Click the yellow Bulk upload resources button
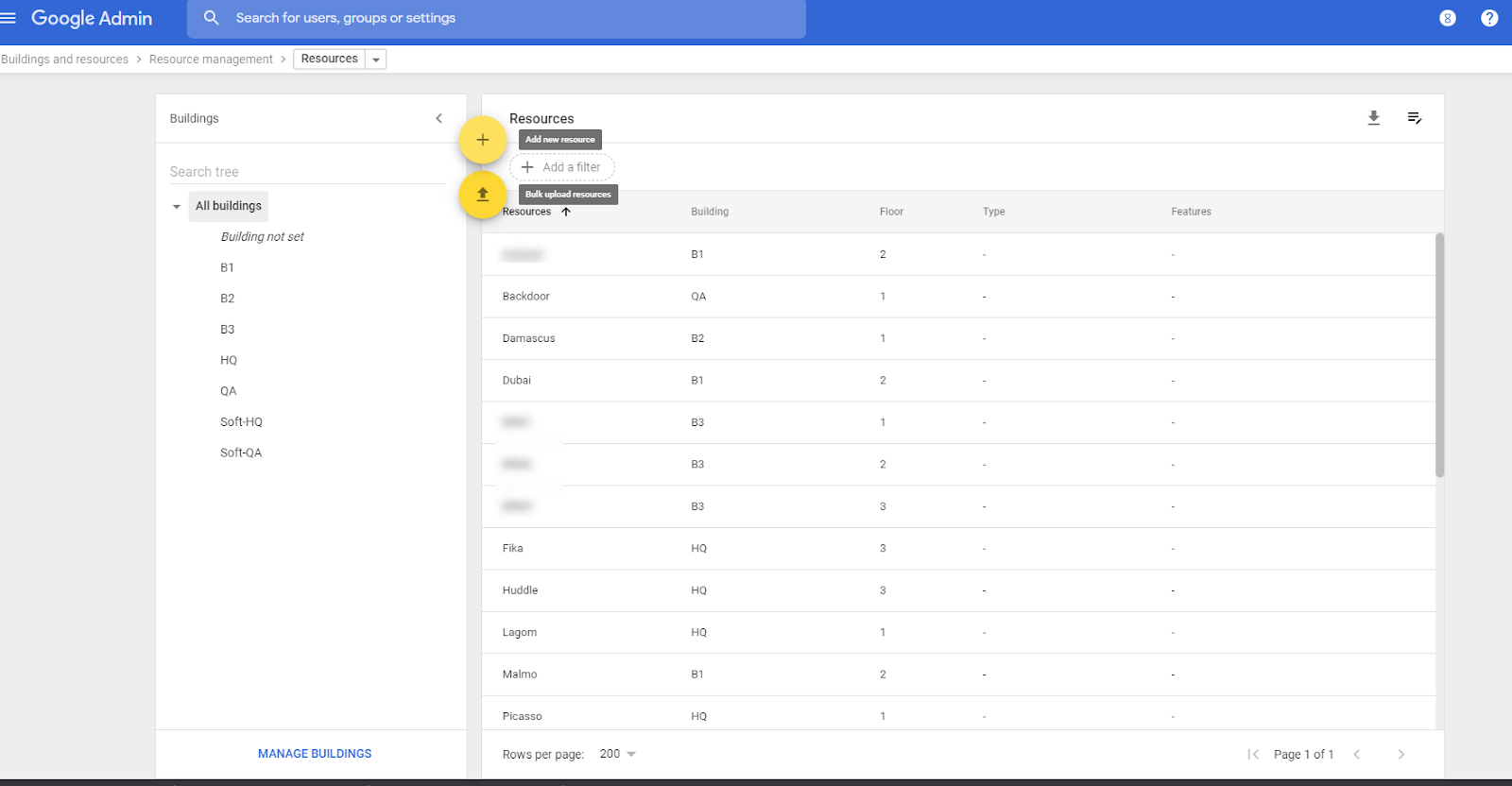1512x786 pixels. tap(482, 195)
